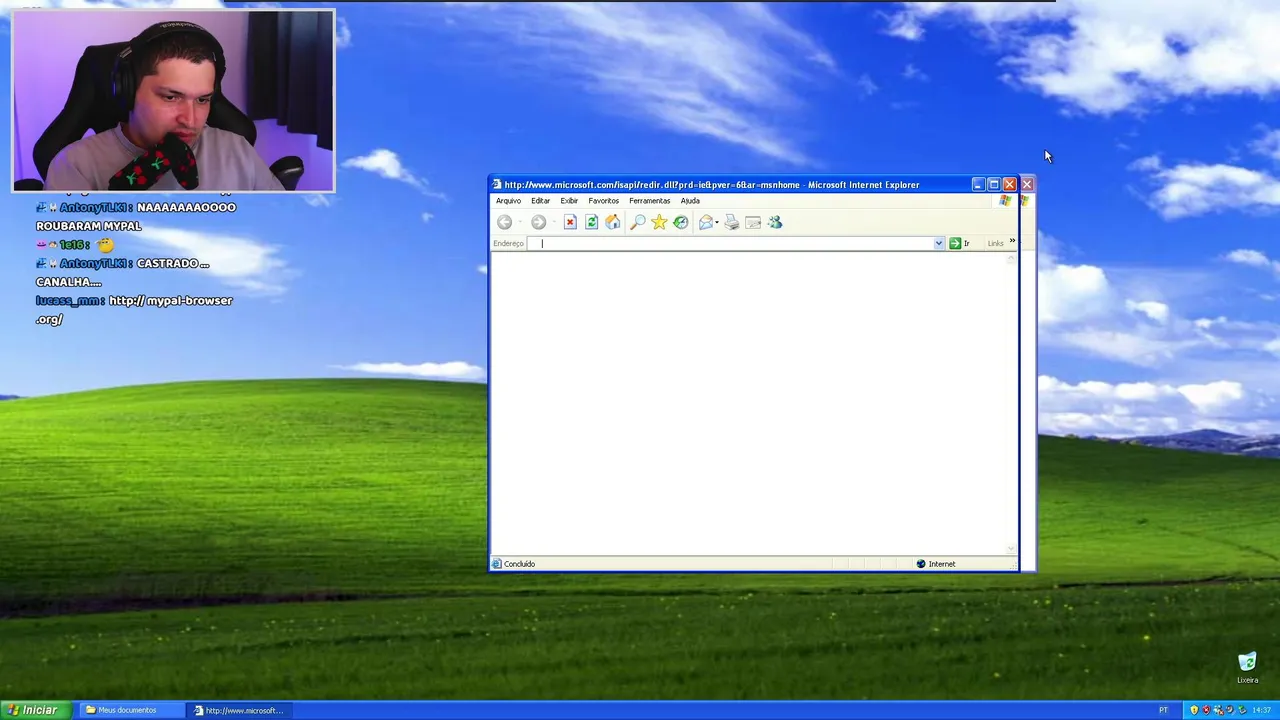Click the IE page icon in title bar
The width and height of the screenshot is (1280, 720).
[x=496, y=184]
